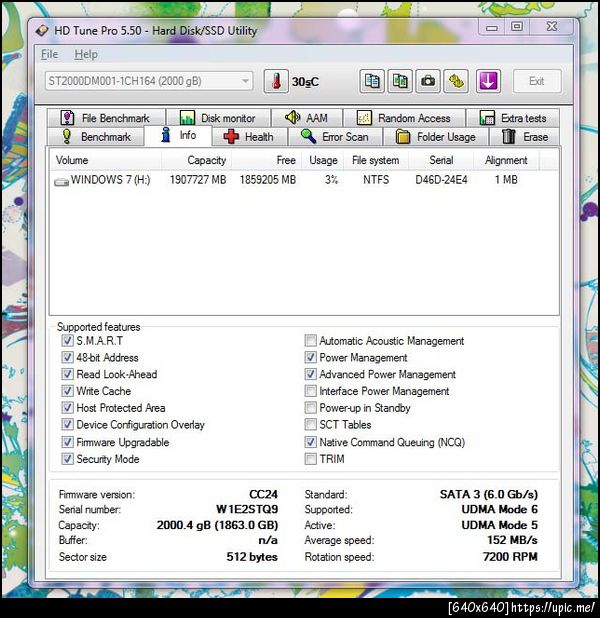Click the File system column header
Screen dimensions: 600x618
pyautogui.click(x=376, y=160)
